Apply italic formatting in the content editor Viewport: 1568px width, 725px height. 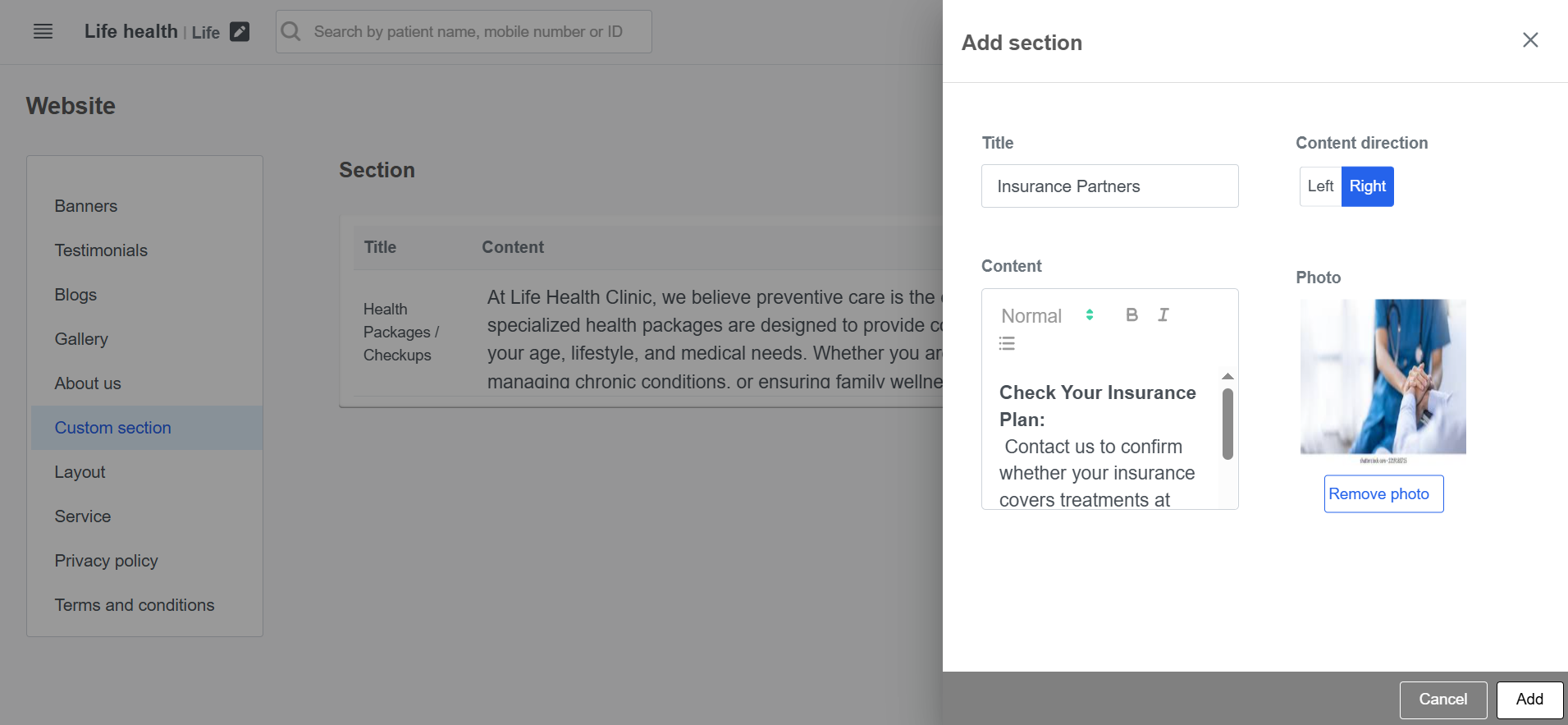[x=1163, y=314]
